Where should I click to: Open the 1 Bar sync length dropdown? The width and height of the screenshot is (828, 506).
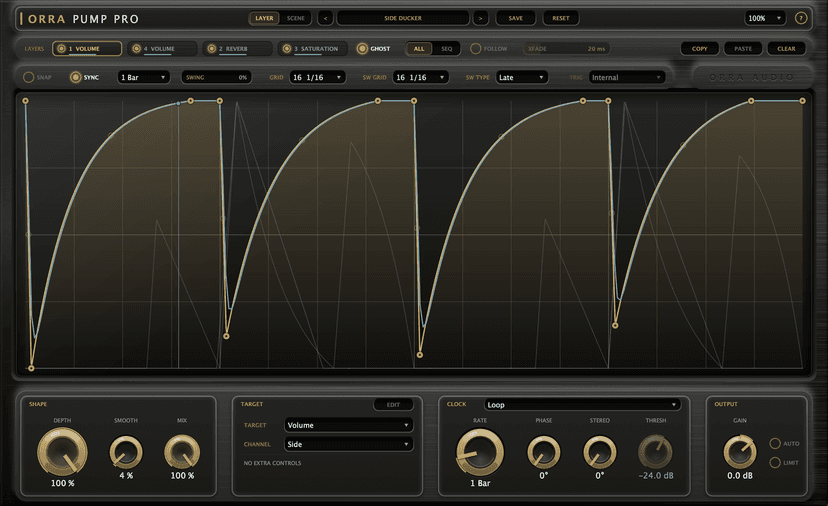(x=143, y=77)
